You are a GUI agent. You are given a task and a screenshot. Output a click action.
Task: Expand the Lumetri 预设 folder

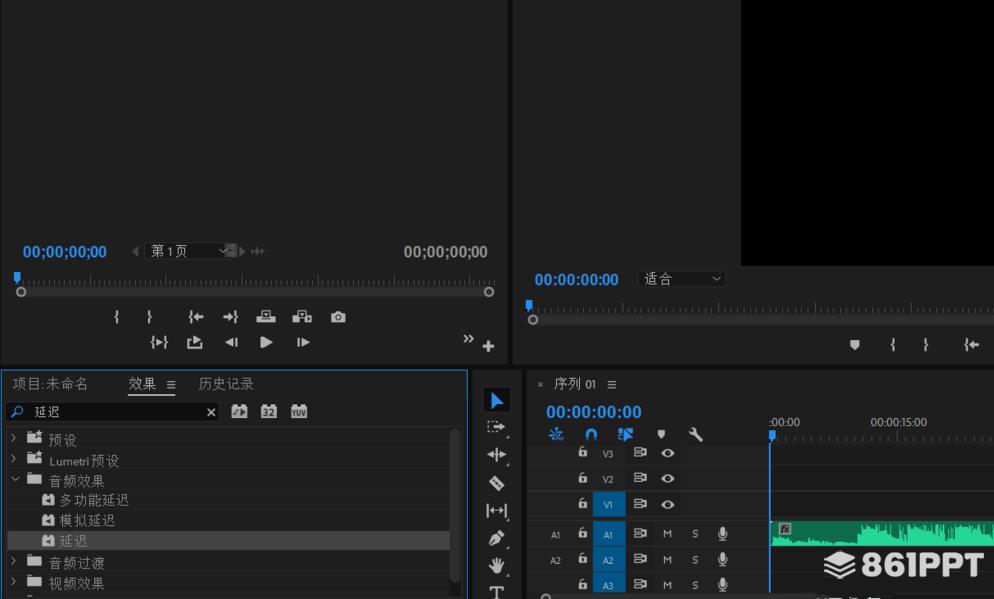coord(14,458)
